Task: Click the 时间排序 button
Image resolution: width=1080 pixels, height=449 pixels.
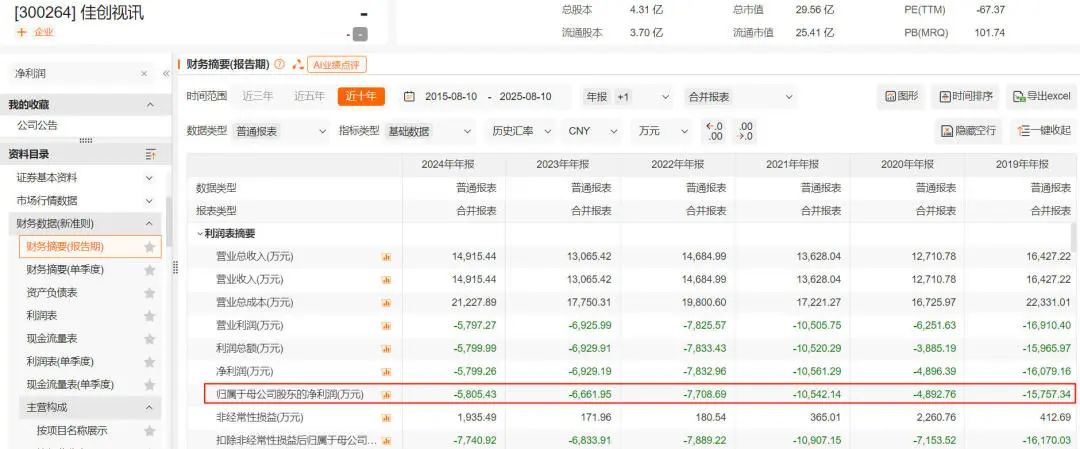Action: click(x=966, y=96)
